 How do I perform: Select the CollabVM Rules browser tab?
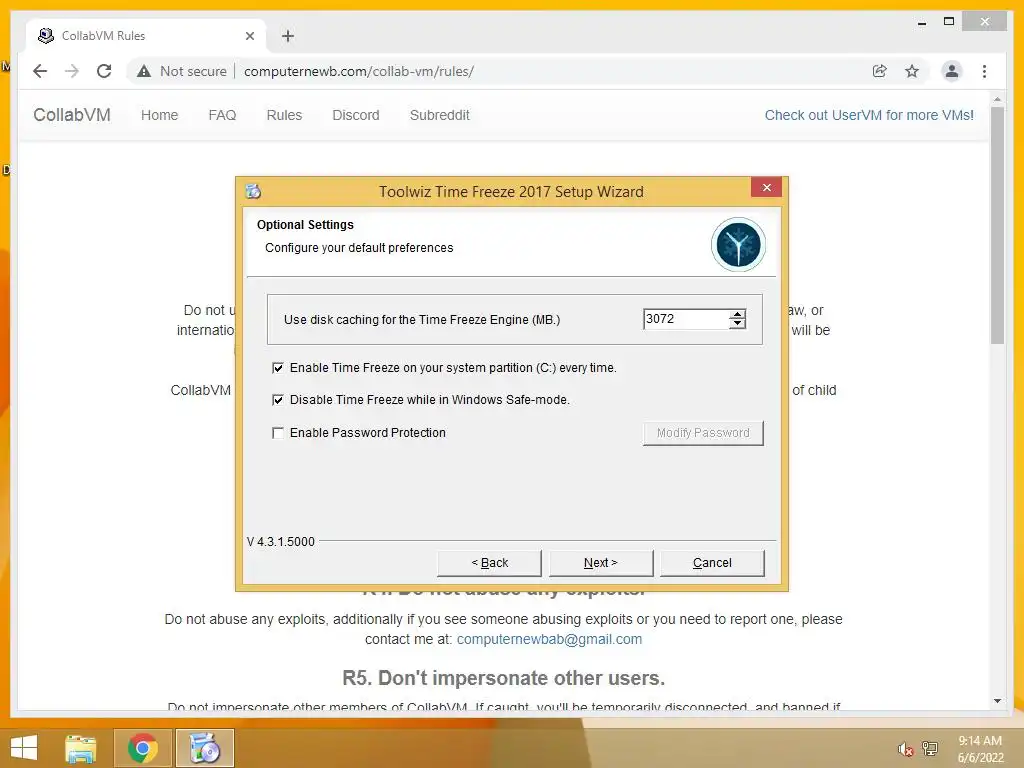click(x=146, y=36)
